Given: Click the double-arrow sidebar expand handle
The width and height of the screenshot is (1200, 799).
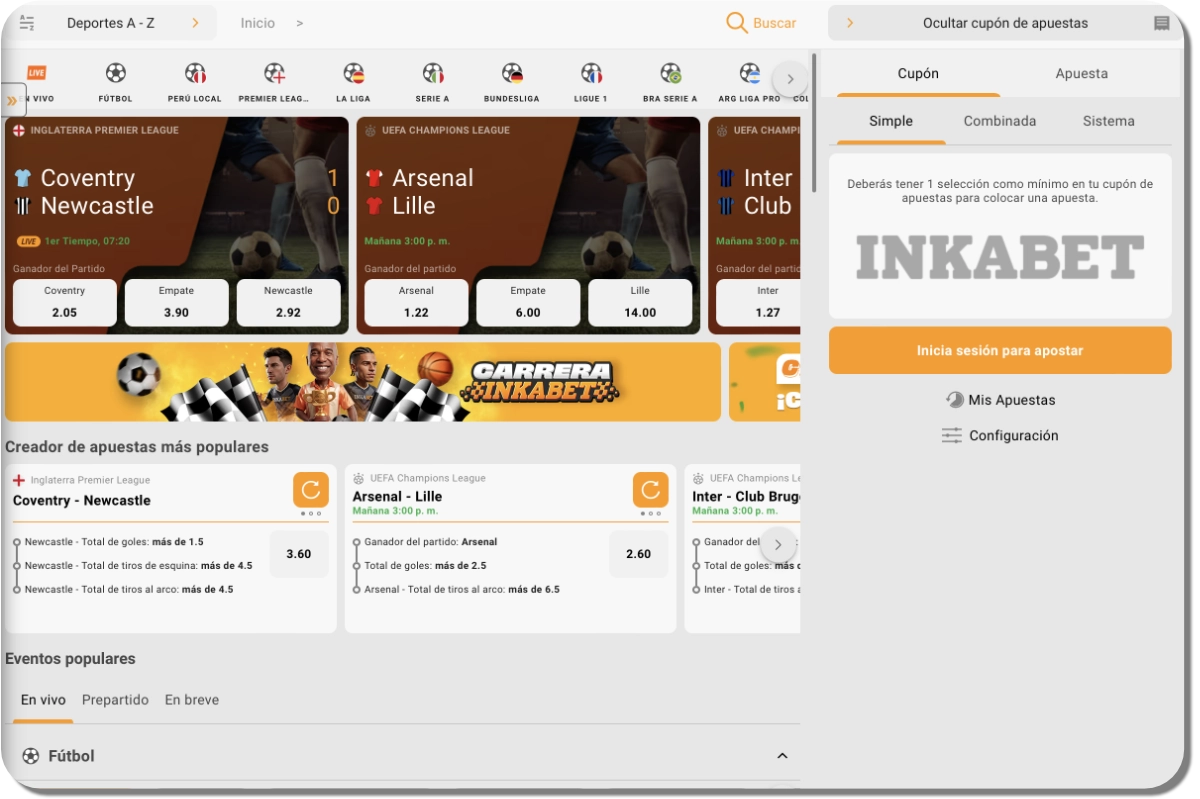Looking at the screenshot, I should pyautogui.click(x=12, y=100).
